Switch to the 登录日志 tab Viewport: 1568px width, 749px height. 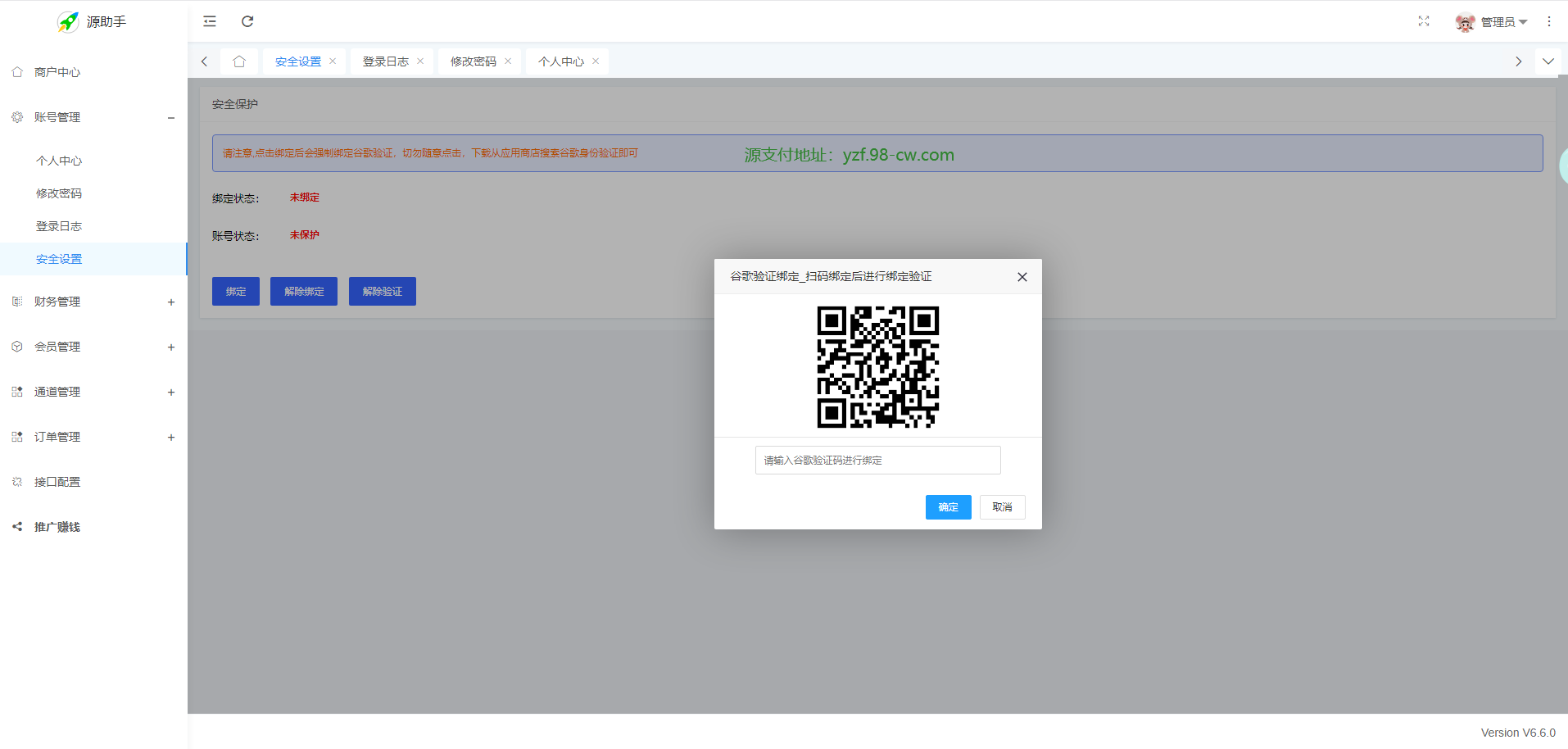386,61
